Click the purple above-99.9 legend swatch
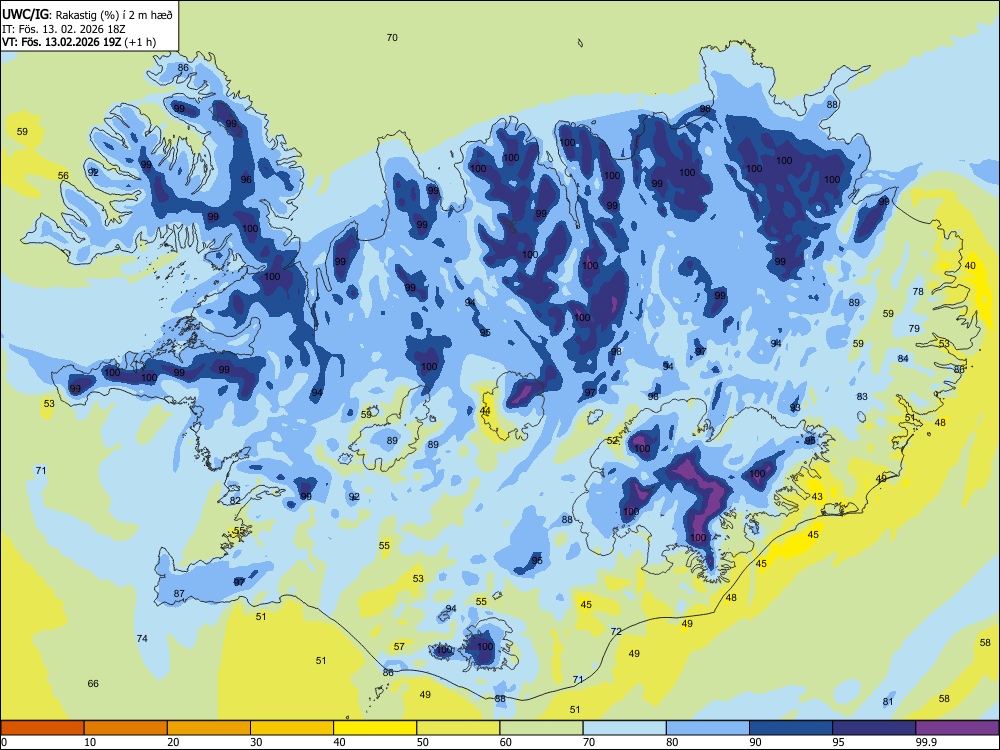This screenshot has width=1000, height=750. tap(957, 728)
